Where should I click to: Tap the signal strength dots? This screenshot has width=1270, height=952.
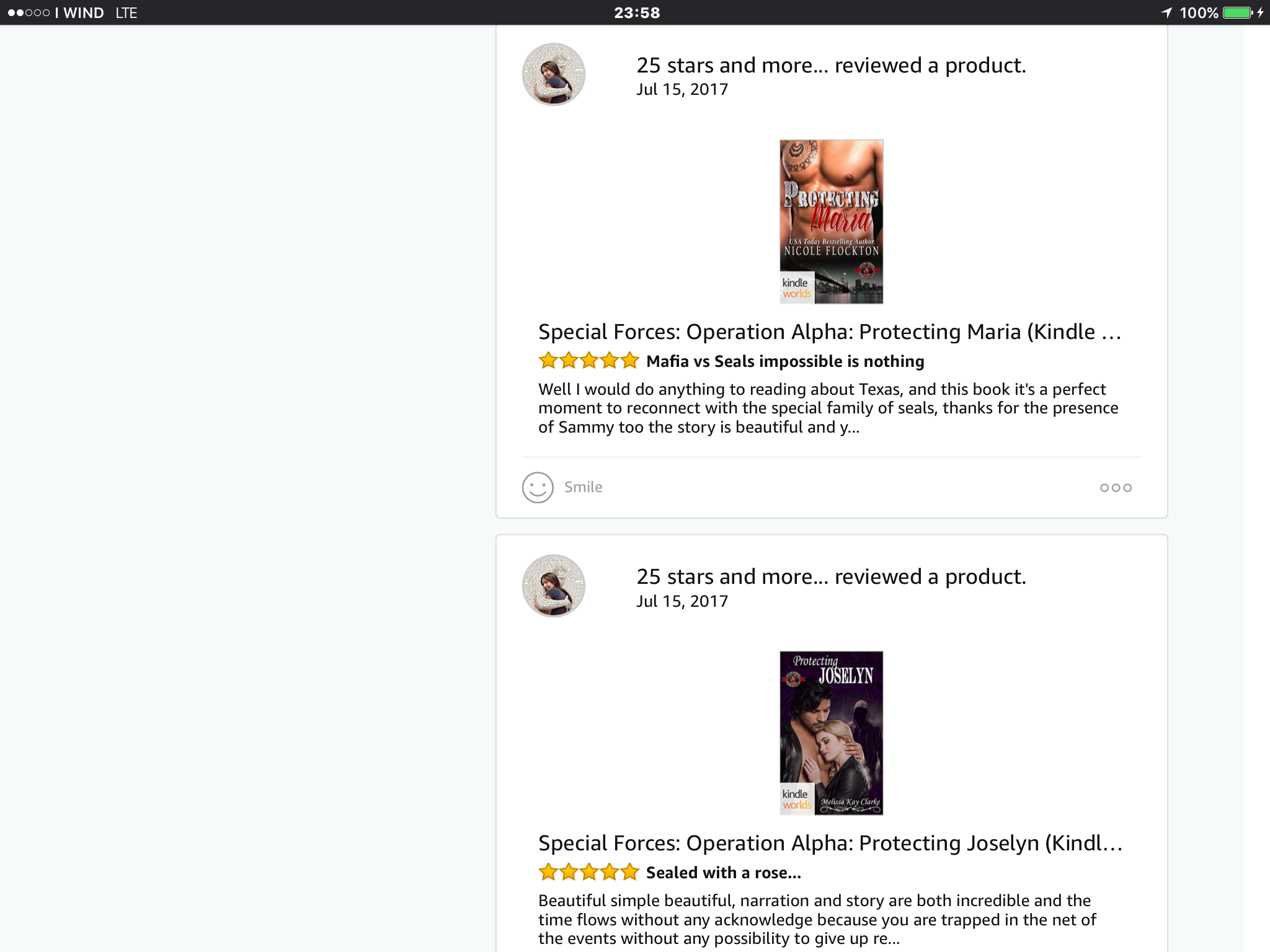[x=29, y=13]
